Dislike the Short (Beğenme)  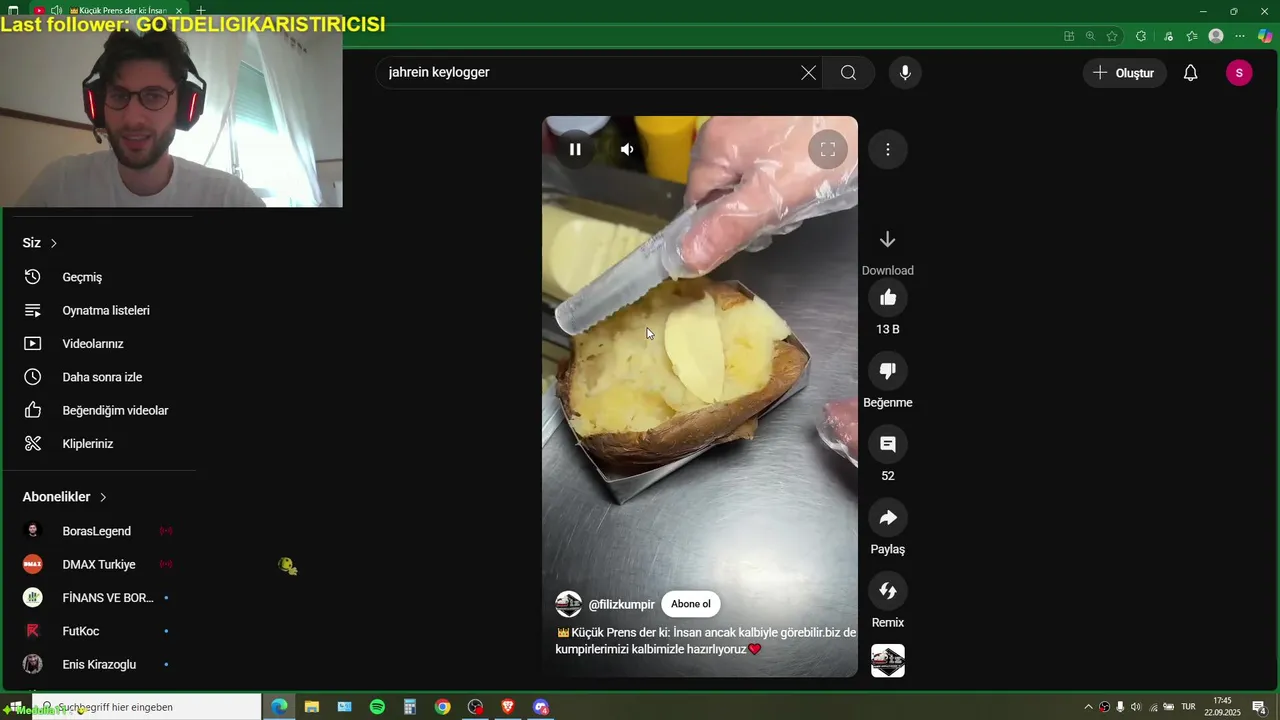pyautogui.click(x=888, y=371)
